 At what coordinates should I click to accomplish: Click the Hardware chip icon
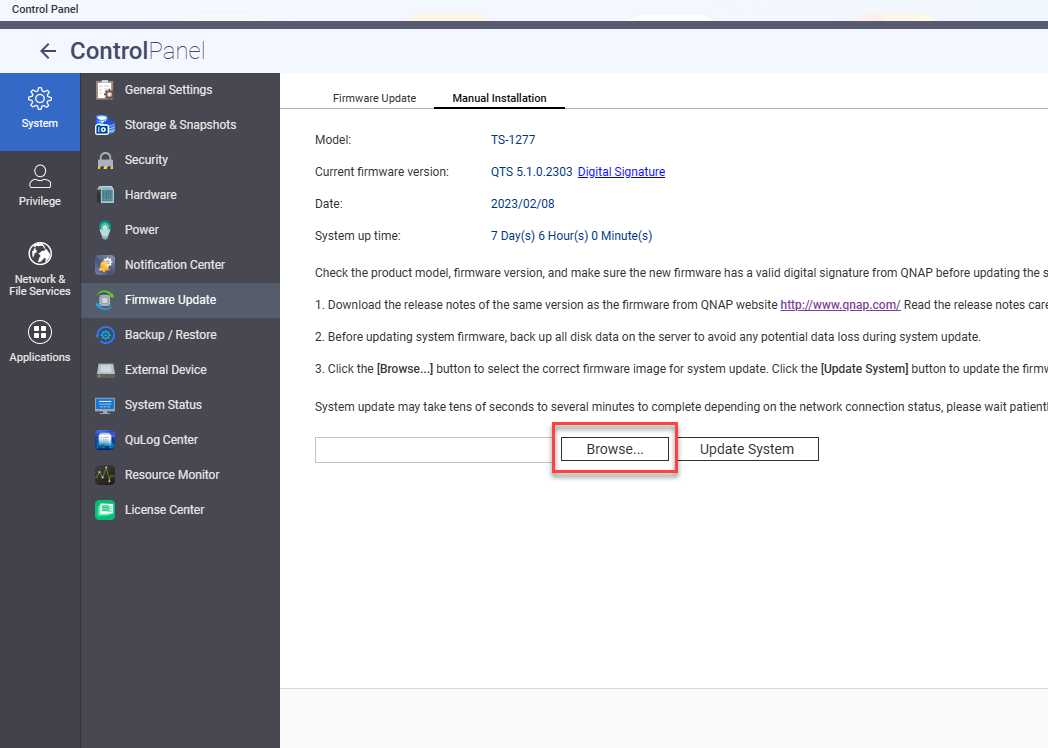tap(105, 195)
